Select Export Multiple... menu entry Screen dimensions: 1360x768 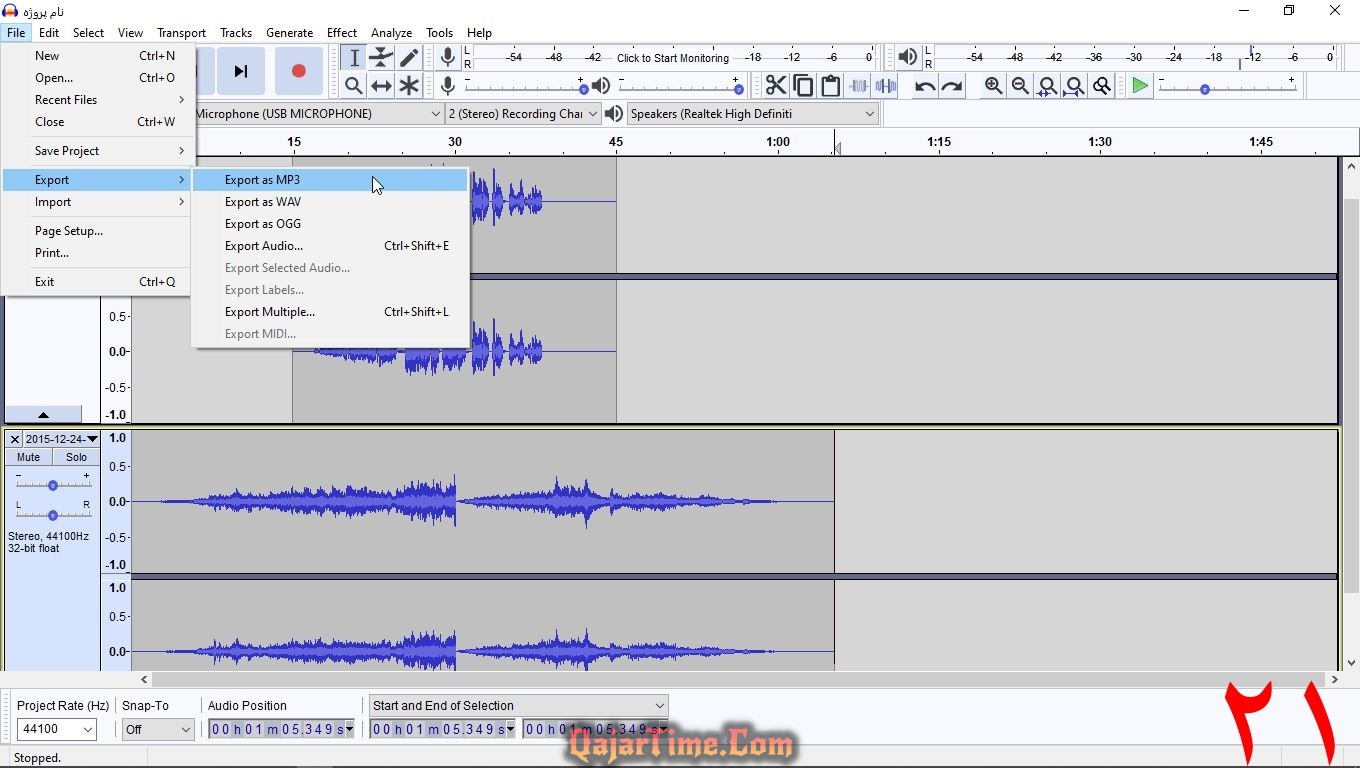[x=270, y=312]
